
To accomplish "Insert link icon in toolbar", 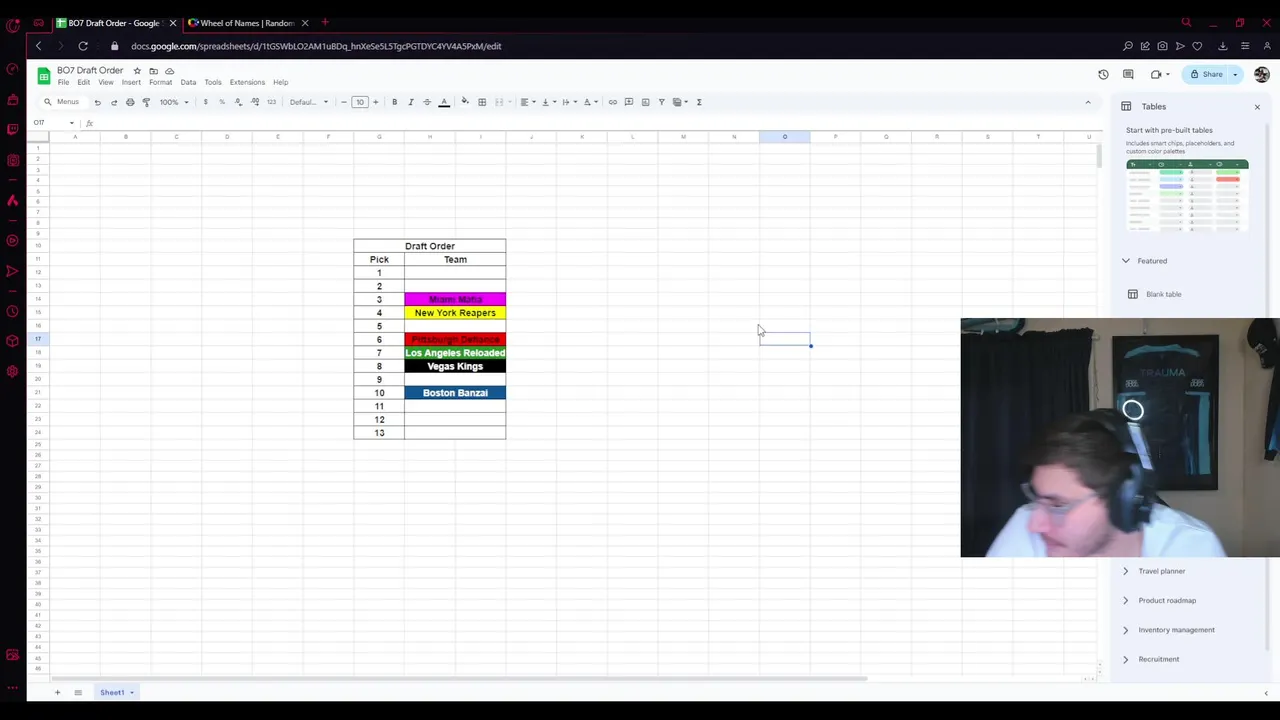I will point(613,102).
